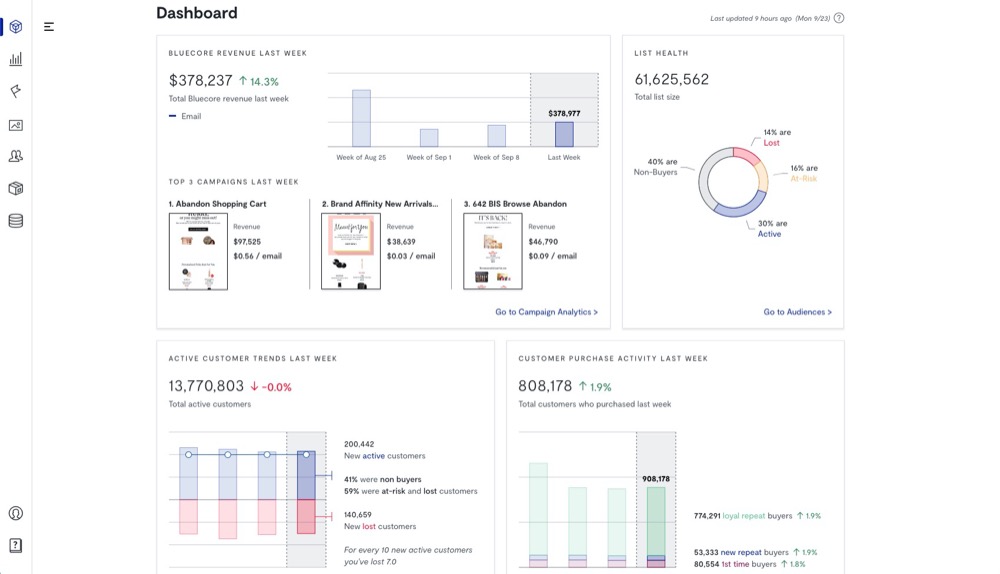Open the user account icon in sidebar
This screenshot has height=574, width=1000.
15,513
